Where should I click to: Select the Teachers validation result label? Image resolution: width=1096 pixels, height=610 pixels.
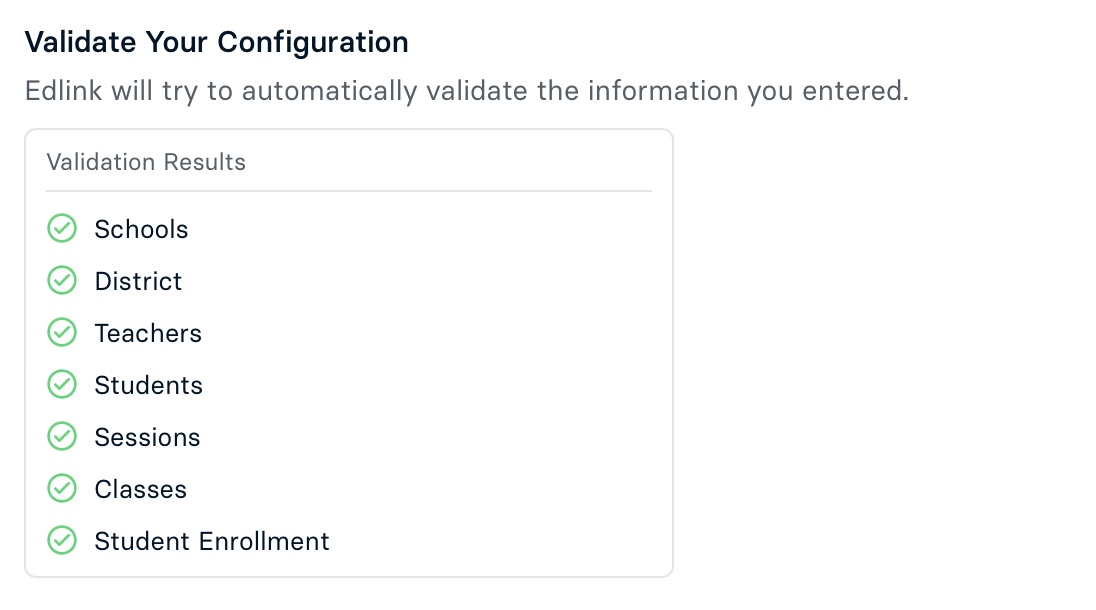point(148,333)
